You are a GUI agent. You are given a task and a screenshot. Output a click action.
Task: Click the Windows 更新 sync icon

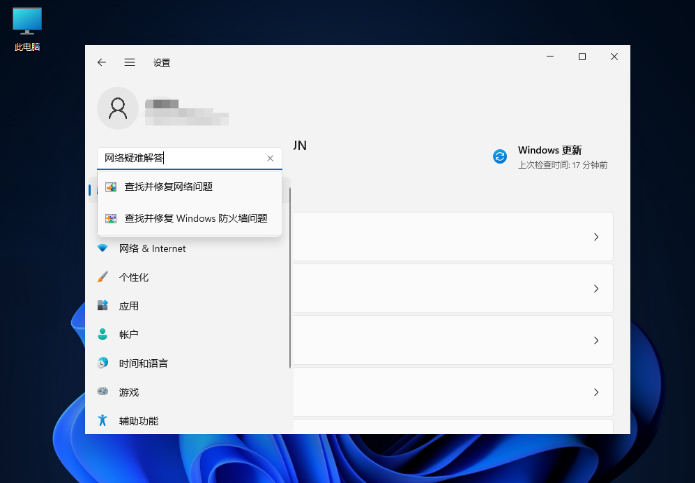(500, 156)
